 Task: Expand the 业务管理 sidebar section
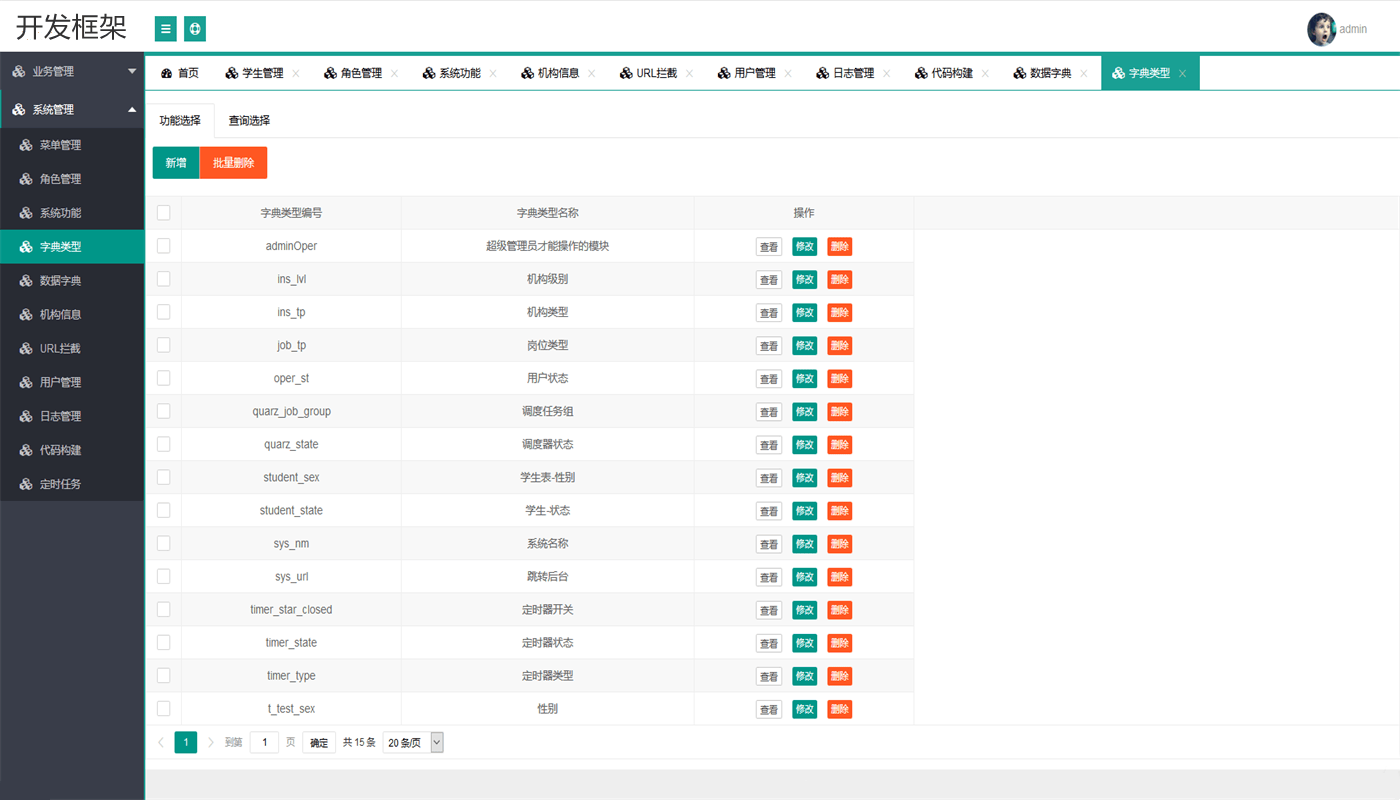[72, 71]
